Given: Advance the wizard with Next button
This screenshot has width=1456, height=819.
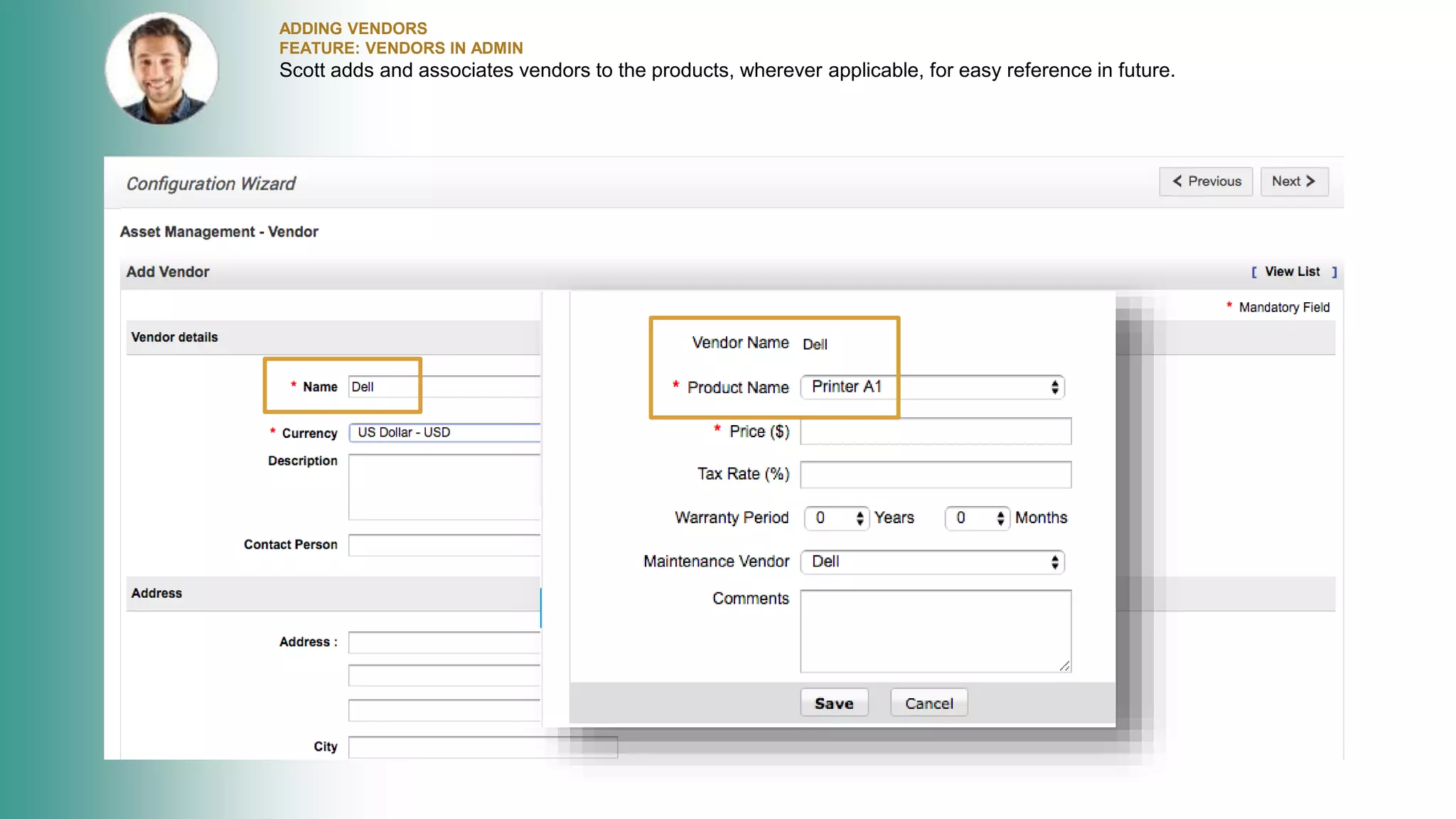Looking at the screenshot, I should tap(1294, 181).
